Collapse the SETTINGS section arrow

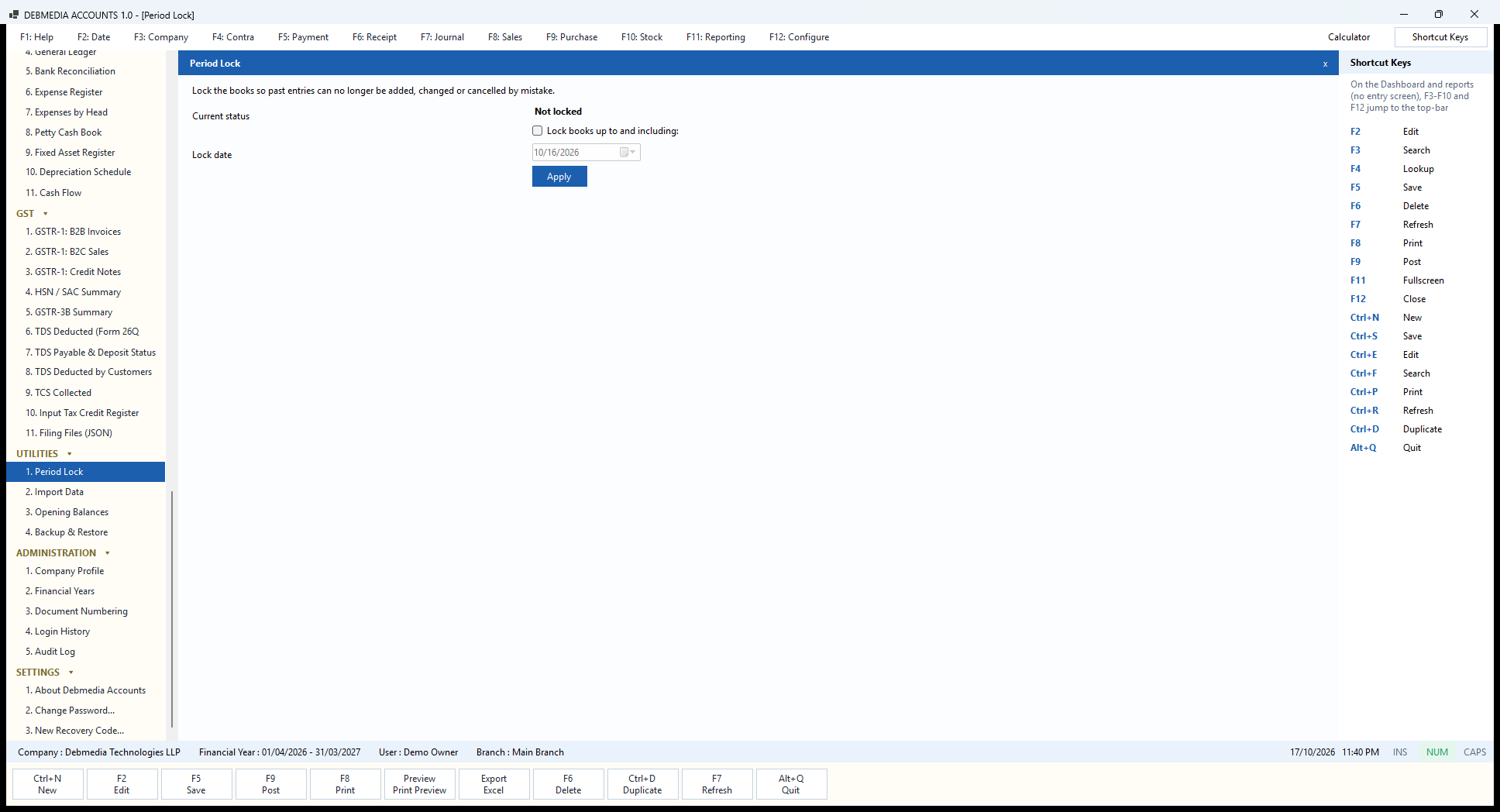tap(71, 673)
